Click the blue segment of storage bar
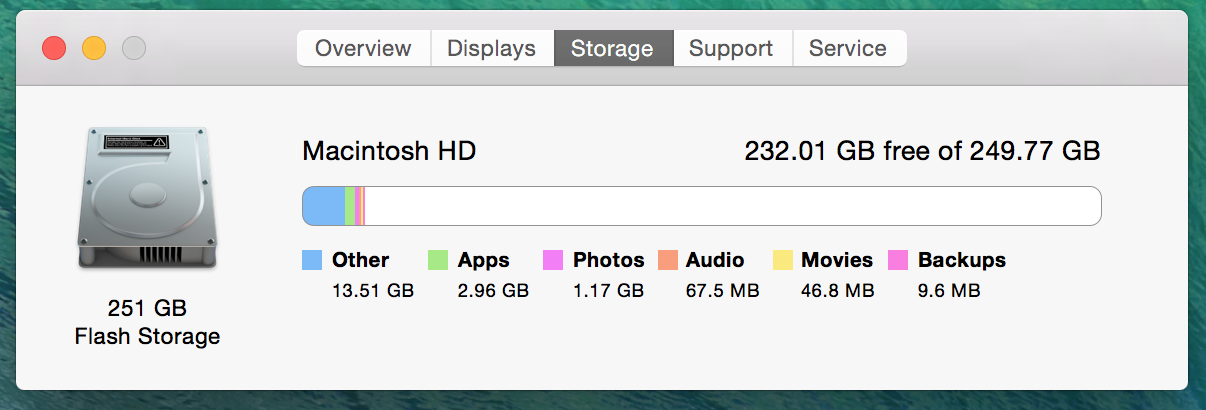The width and height of the screenshot is (1206, 410). 324,206
